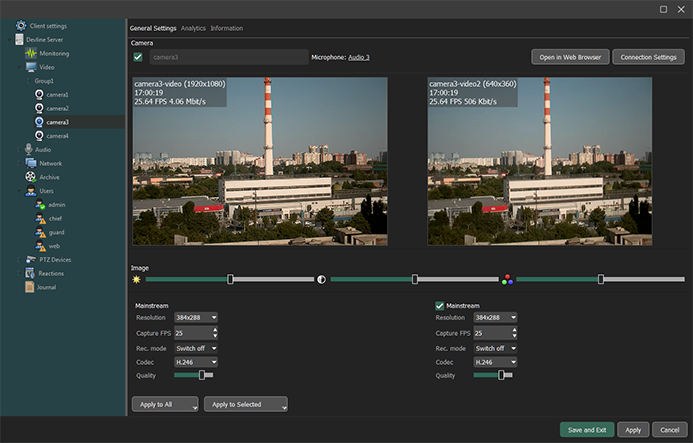
Task: Select the web user icon
Action: pyautogui.click(x=40, y=245)
